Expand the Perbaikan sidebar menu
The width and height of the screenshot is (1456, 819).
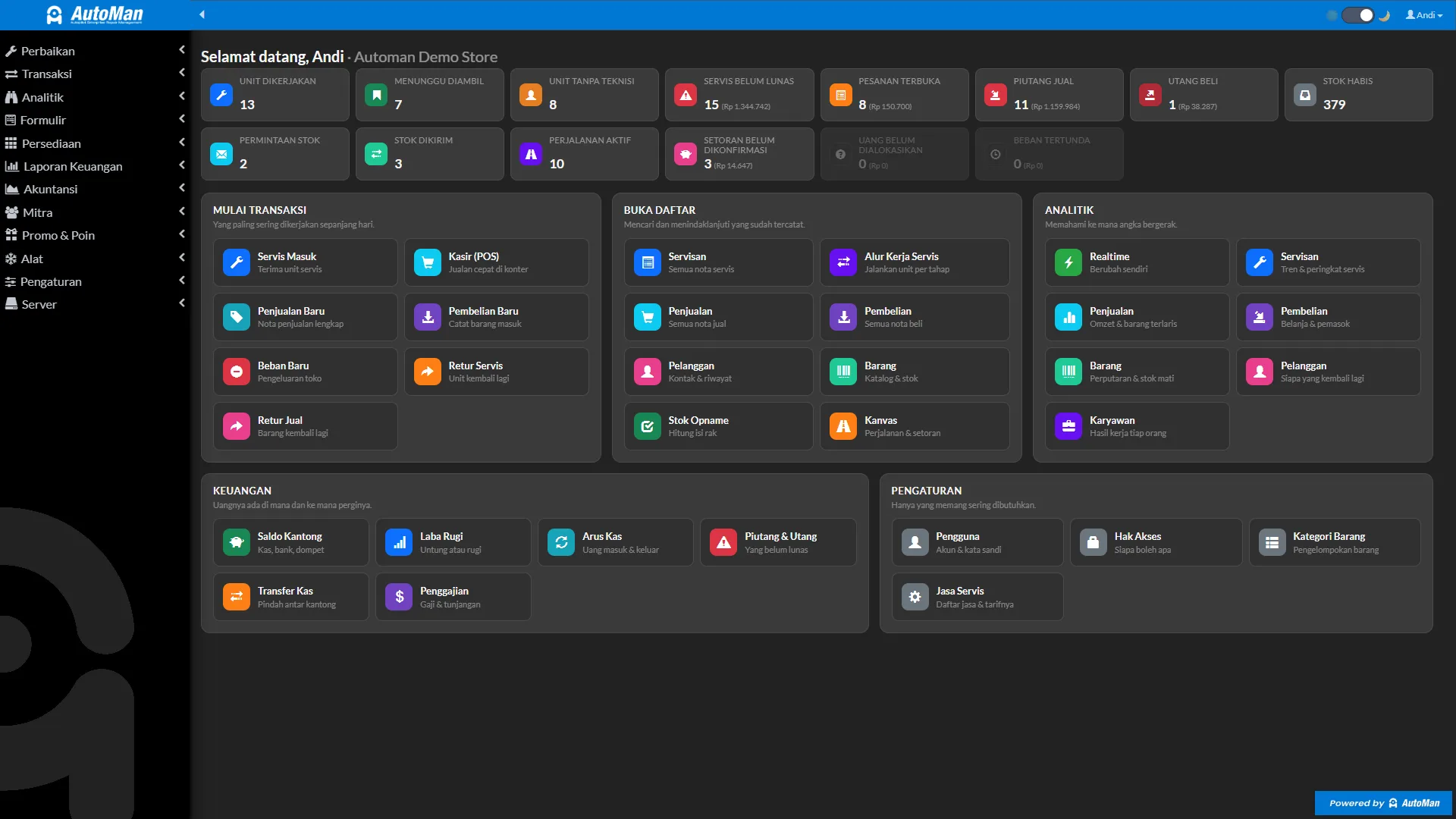(95, 51)
